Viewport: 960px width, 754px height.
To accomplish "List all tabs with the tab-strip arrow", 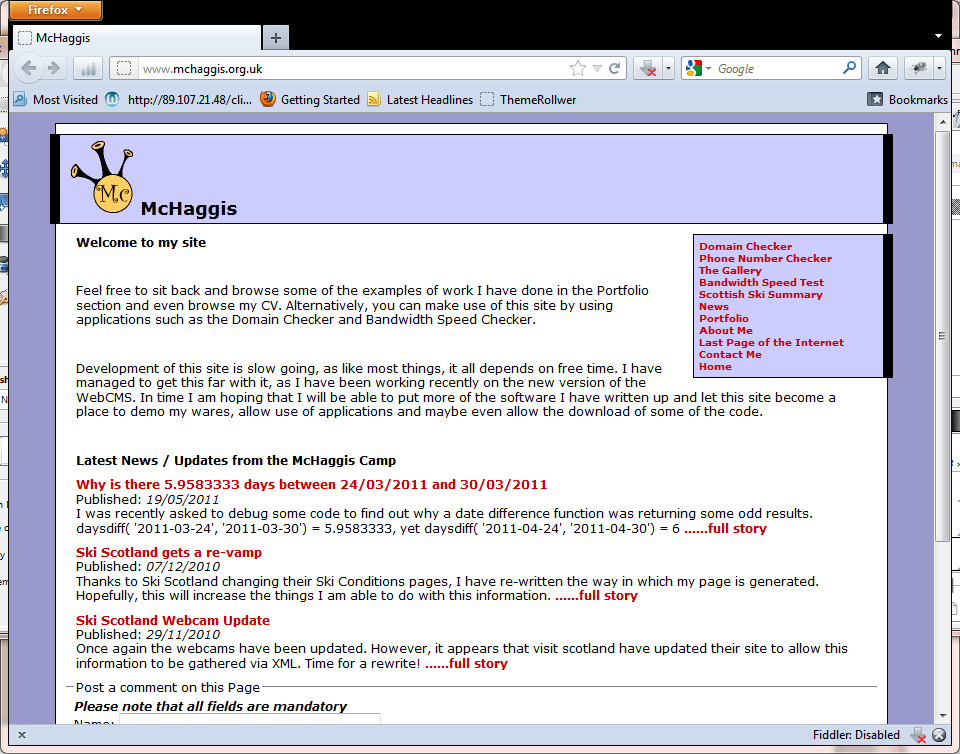I will (938, 36).
